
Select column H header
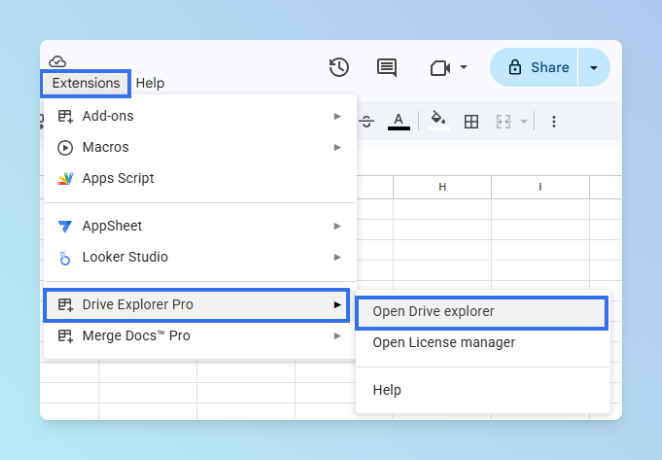click(x=441, y=187)
